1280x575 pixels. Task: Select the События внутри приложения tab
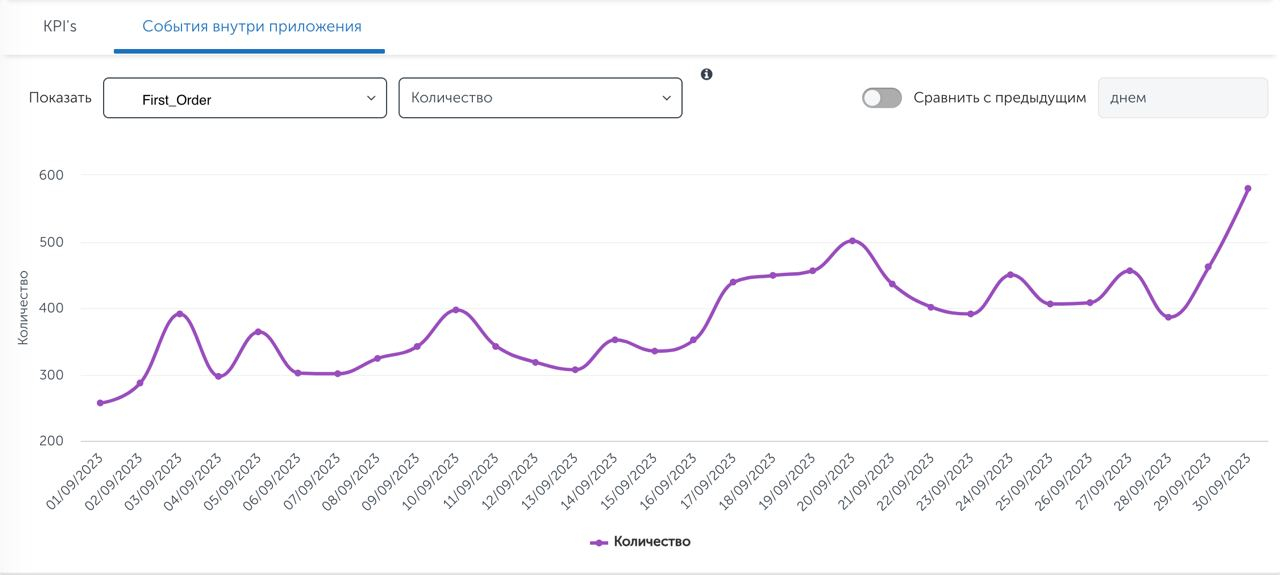click(251, 26)
